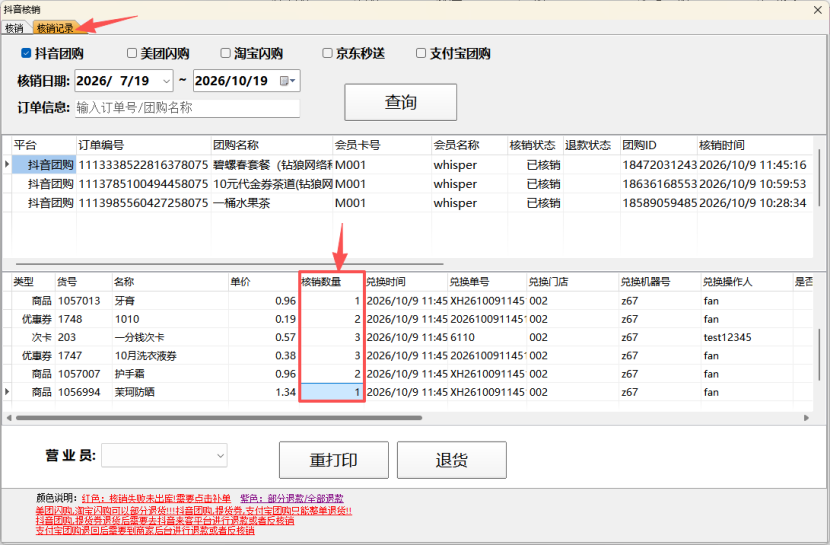830x545 pixels.
Task: Open the 营业员 dropdown list
Action: (x=221, y=456)
